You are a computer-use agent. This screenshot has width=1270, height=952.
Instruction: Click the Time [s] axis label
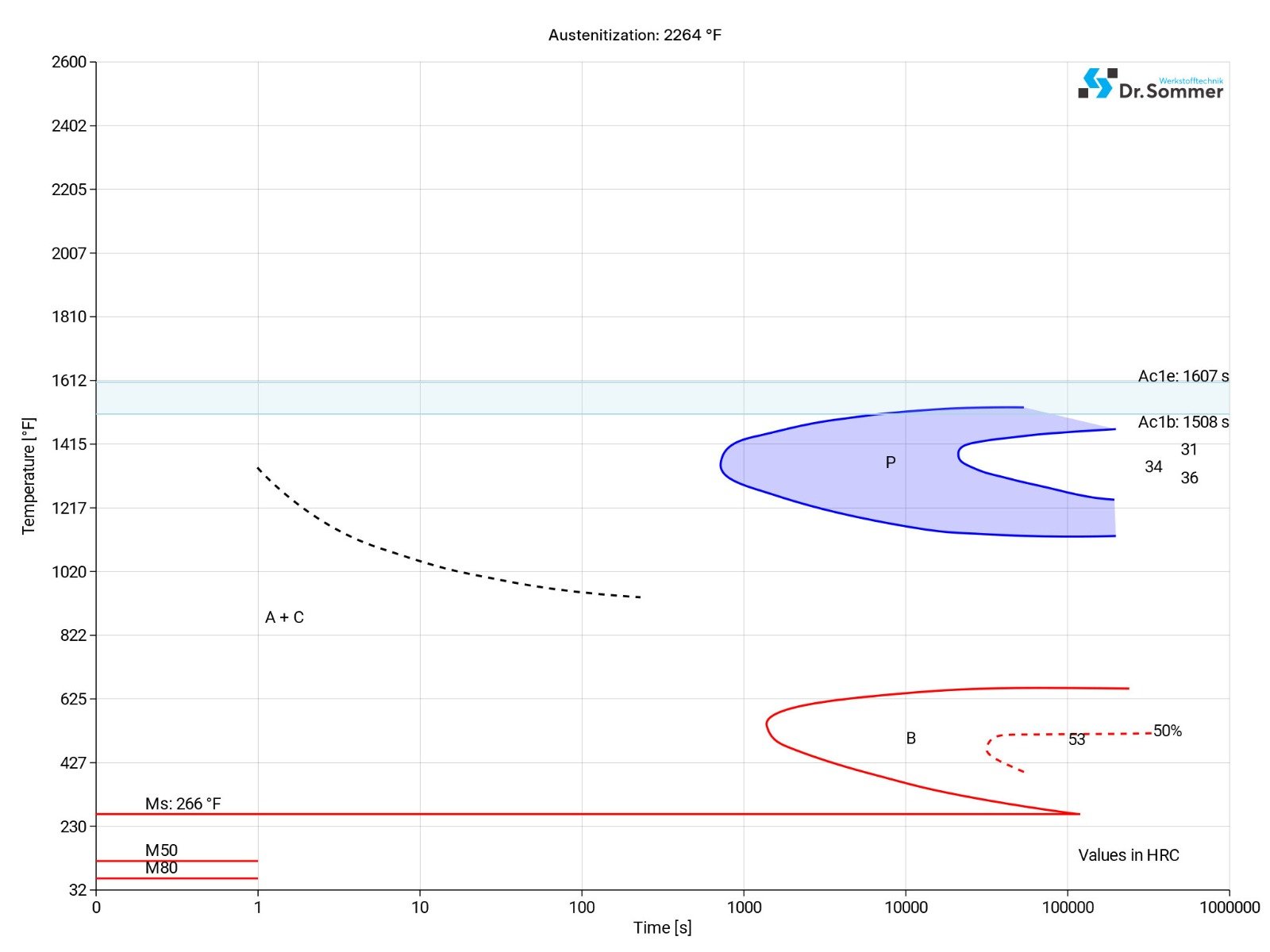661,927
